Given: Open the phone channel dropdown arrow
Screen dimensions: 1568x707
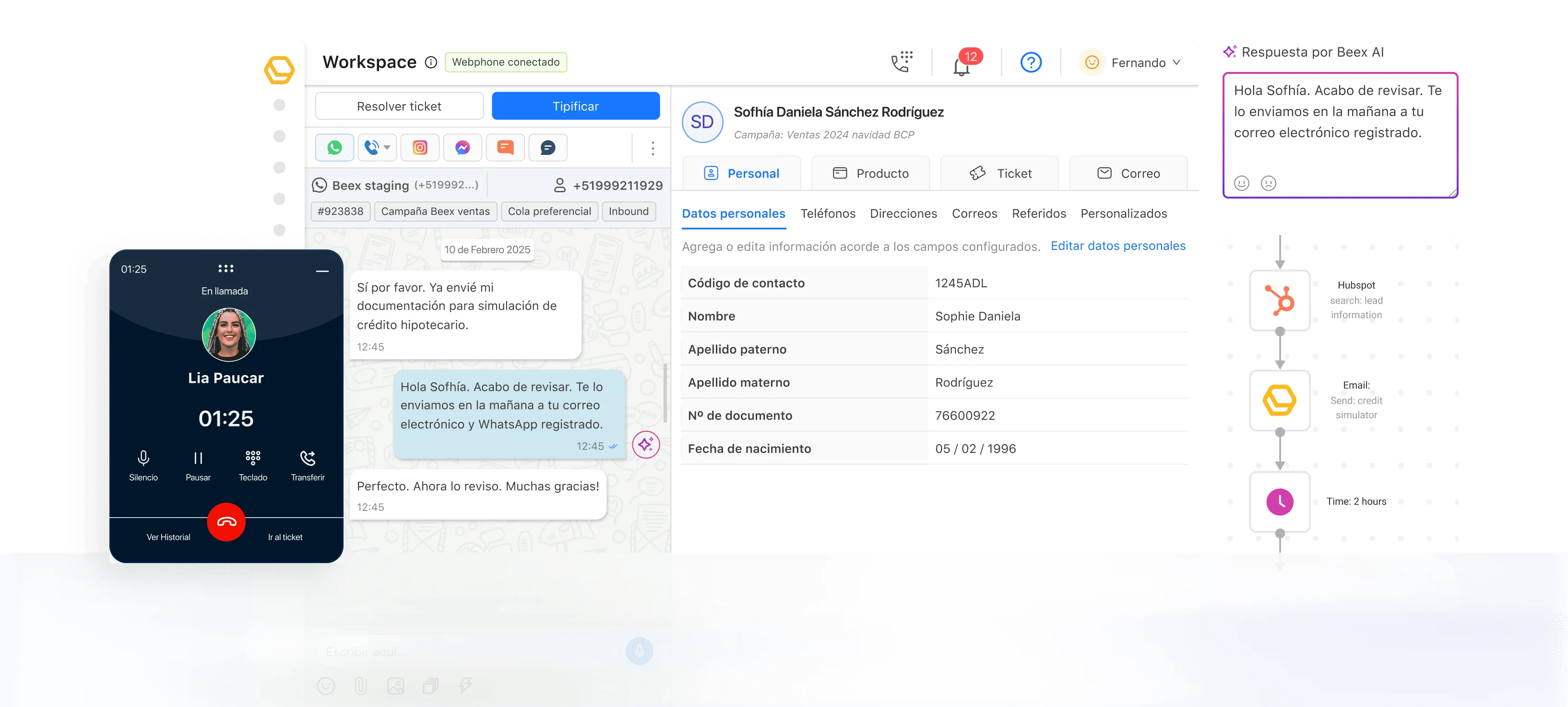Looking at the screenshot, I should 387,148.
